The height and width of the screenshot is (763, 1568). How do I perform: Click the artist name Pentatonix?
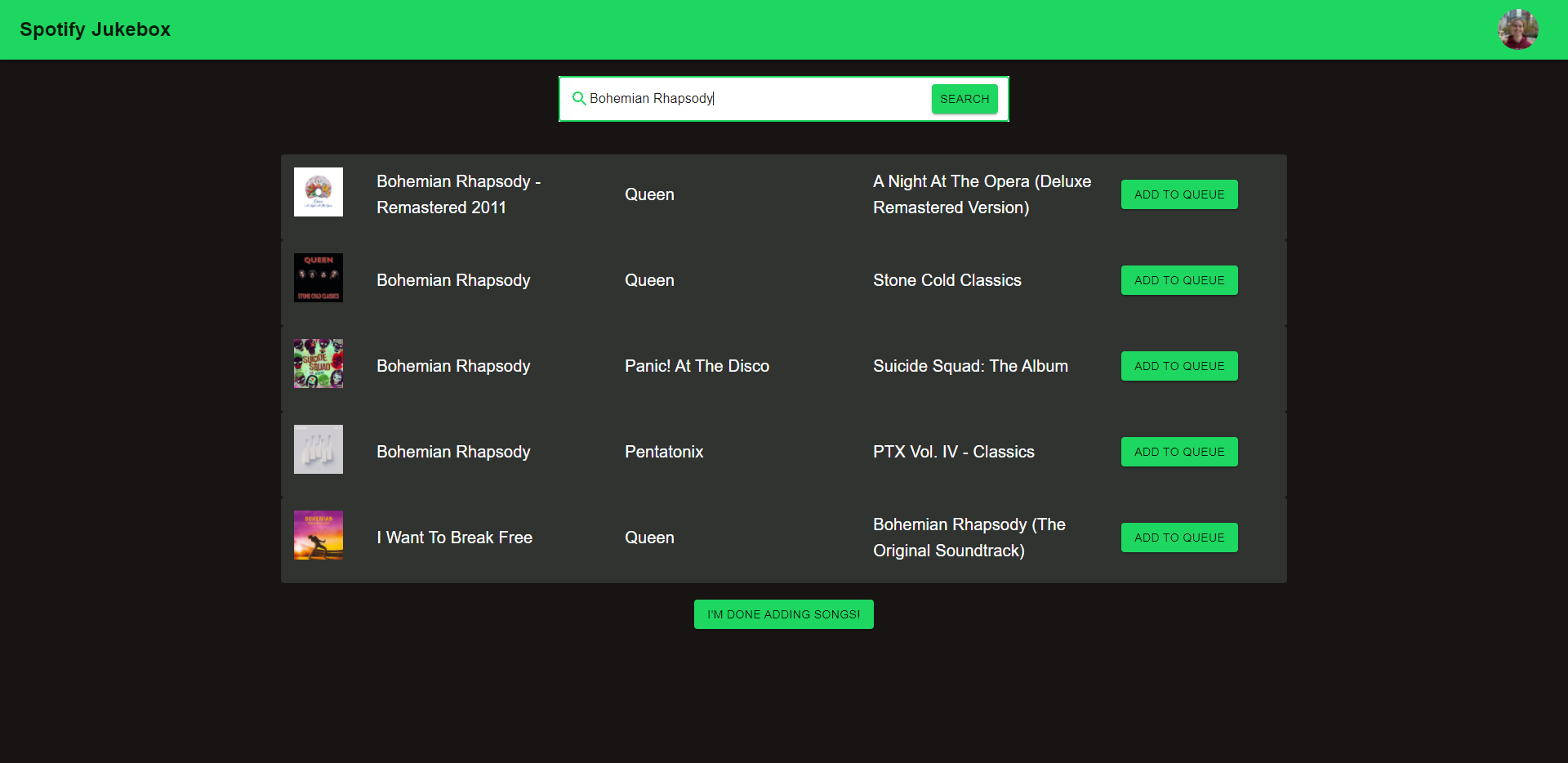664,451
